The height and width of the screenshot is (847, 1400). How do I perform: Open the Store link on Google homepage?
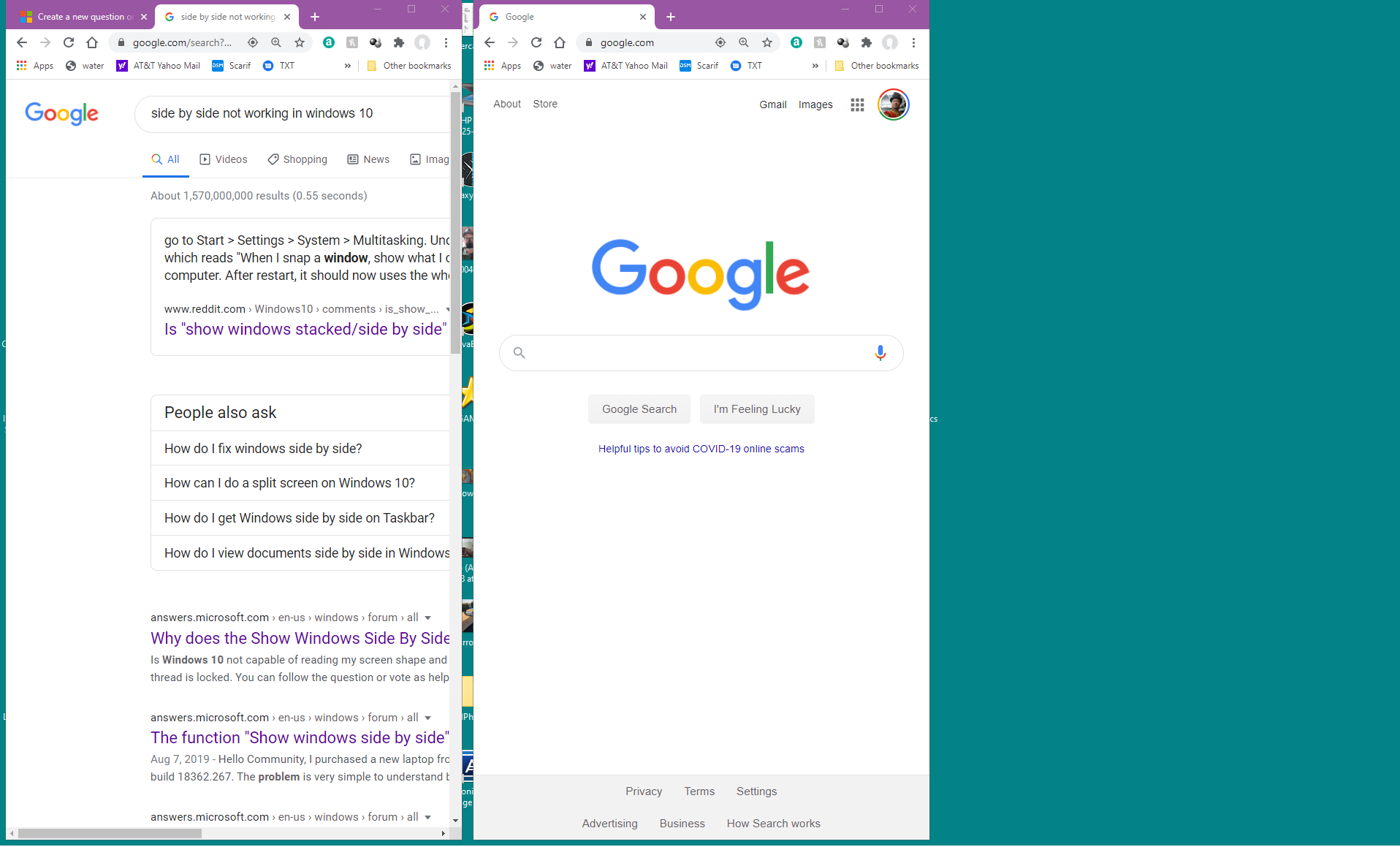pyautogui.click(x=545, y=104)
